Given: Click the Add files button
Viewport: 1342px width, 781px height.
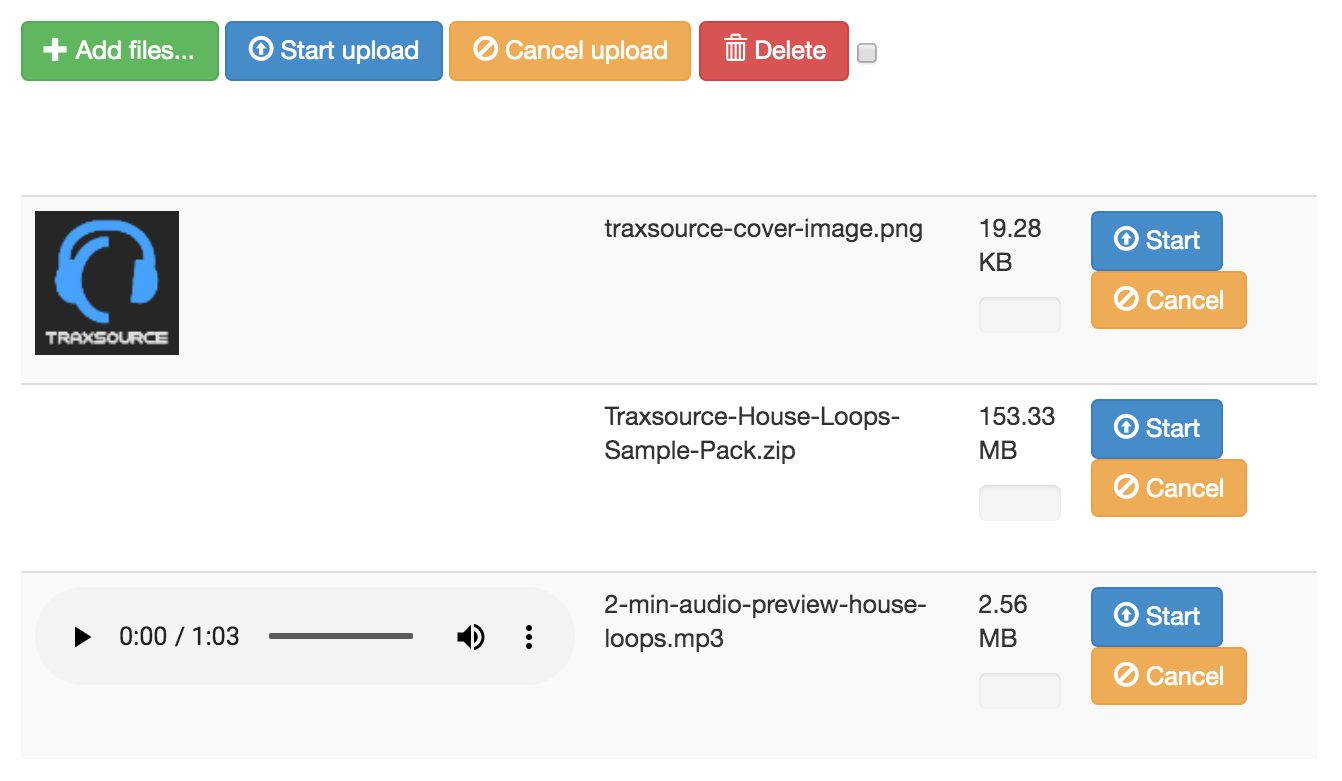Looking at the screenshot, I should [x=119, y=51].
